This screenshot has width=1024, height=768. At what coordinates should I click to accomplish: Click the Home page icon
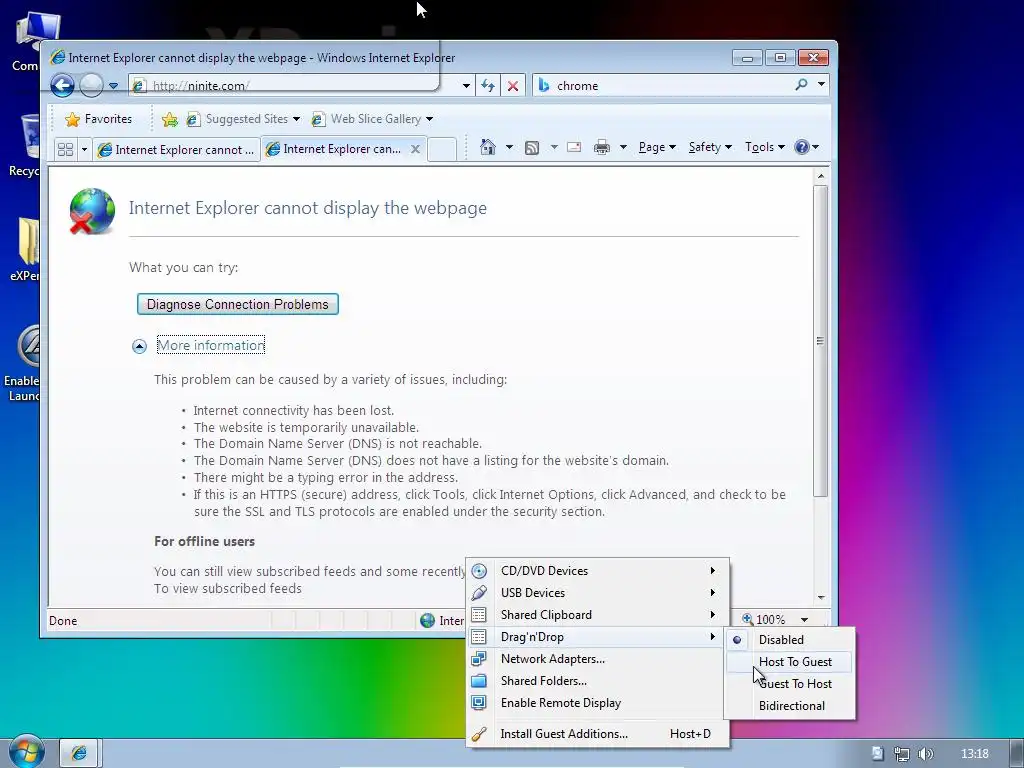coord(488,147)
